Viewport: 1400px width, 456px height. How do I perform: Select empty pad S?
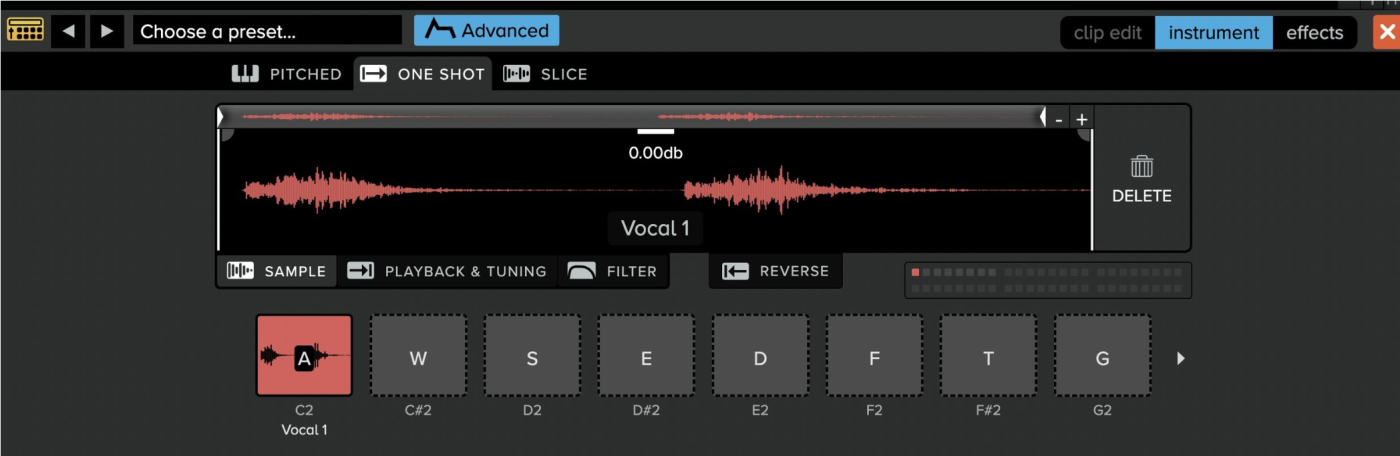click(x=532, y=356)
